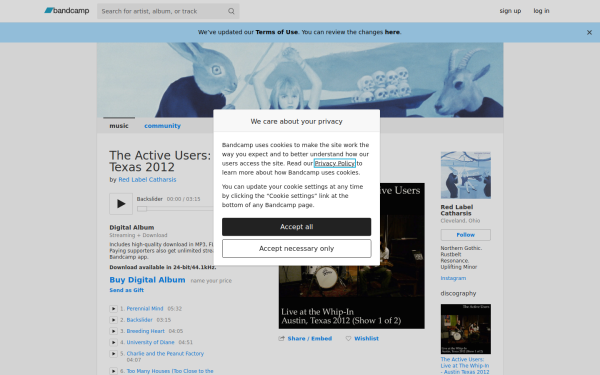Click the track progress slider handle
Screen dimensions: 600x375
pos(142,209)
